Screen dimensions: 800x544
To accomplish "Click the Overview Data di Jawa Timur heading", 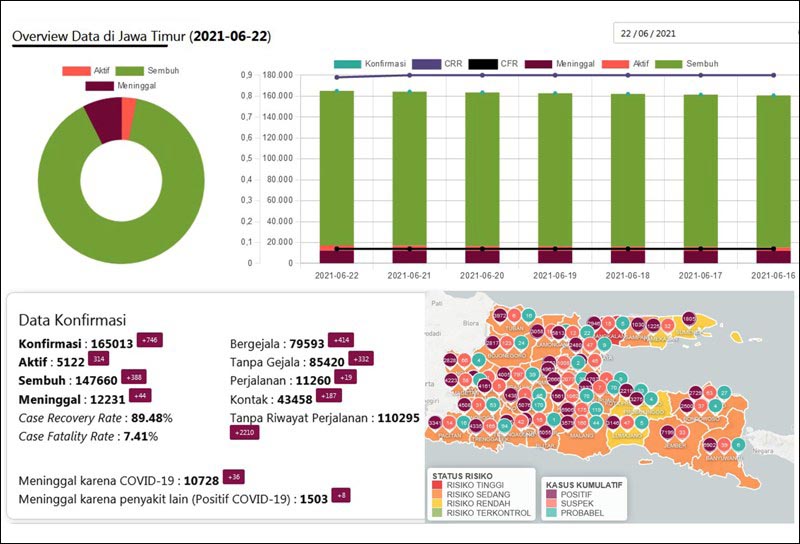I will pyautogui.click(x=141, y=36).
